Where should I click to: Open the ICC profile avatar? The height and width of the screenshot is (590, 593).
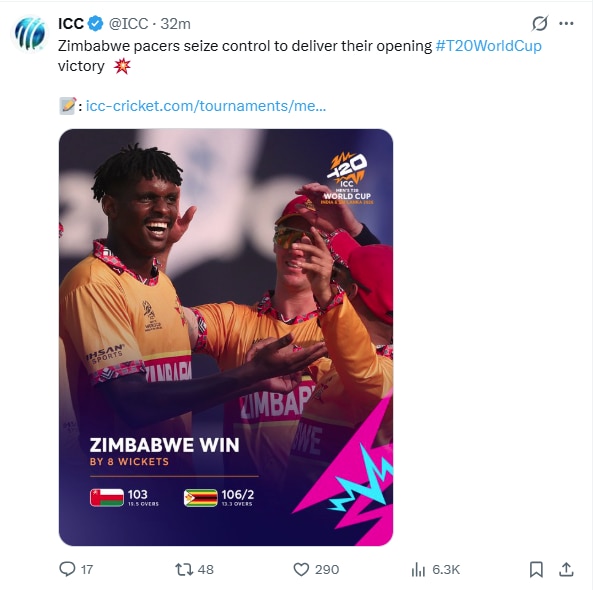pyautogui.click(x=30, y=33)
